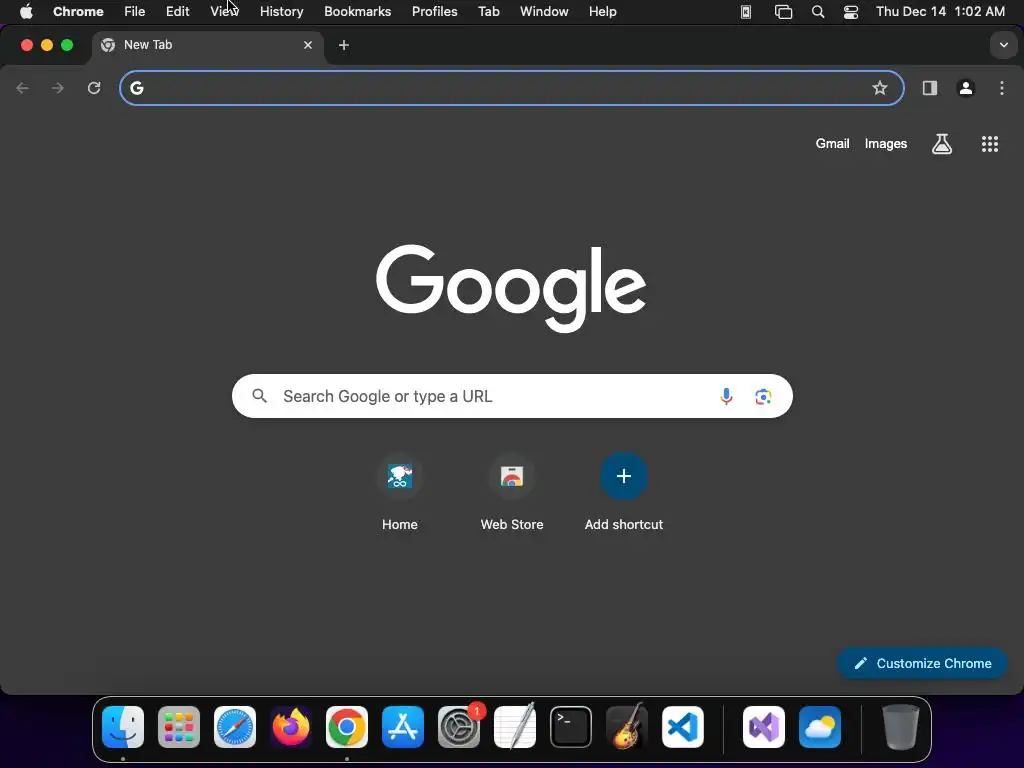Image resolution: width=1024 pixels, height=768 pixels.
Task: Open the Edit menu
Action: tap(178, 11)
